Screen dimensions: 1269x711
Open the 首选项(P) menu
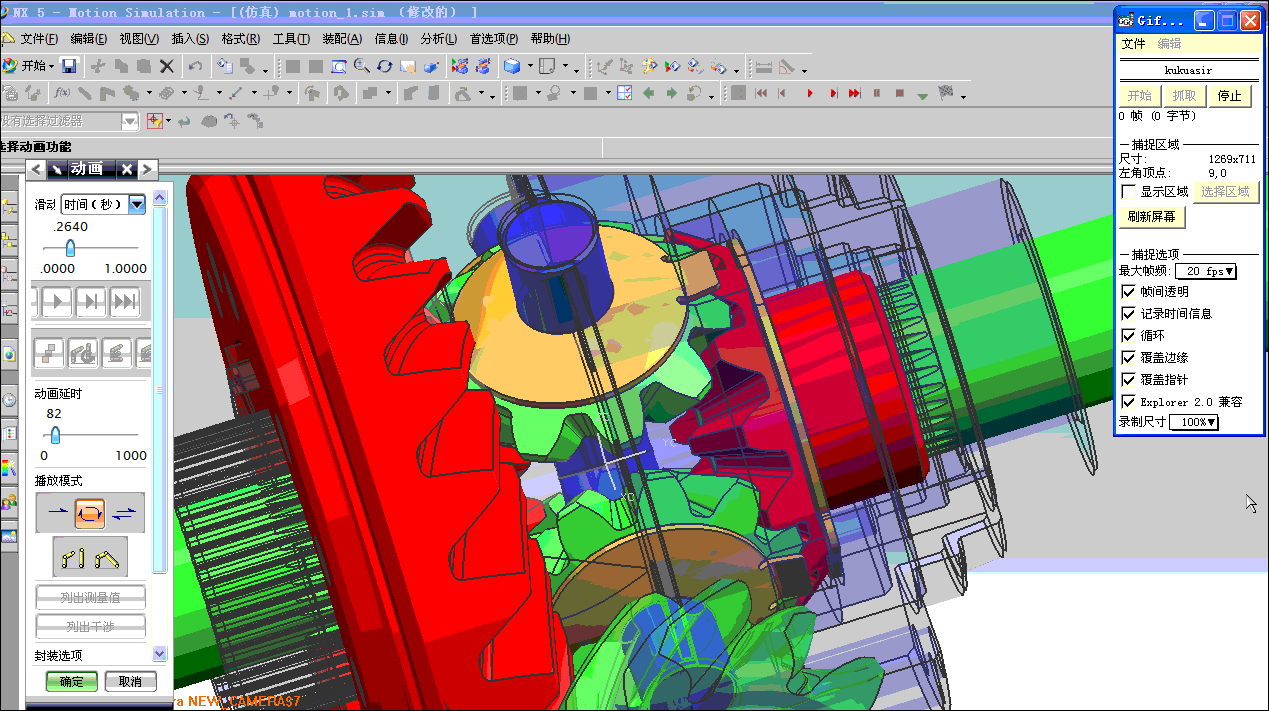tap(494, 39)
